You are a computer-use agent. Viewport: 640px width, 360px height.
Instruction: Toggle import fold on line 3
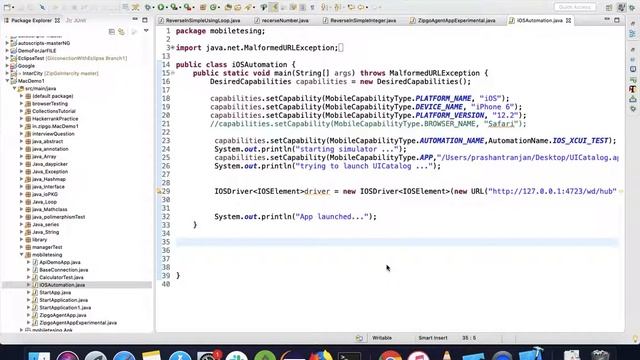click(173, 48)
